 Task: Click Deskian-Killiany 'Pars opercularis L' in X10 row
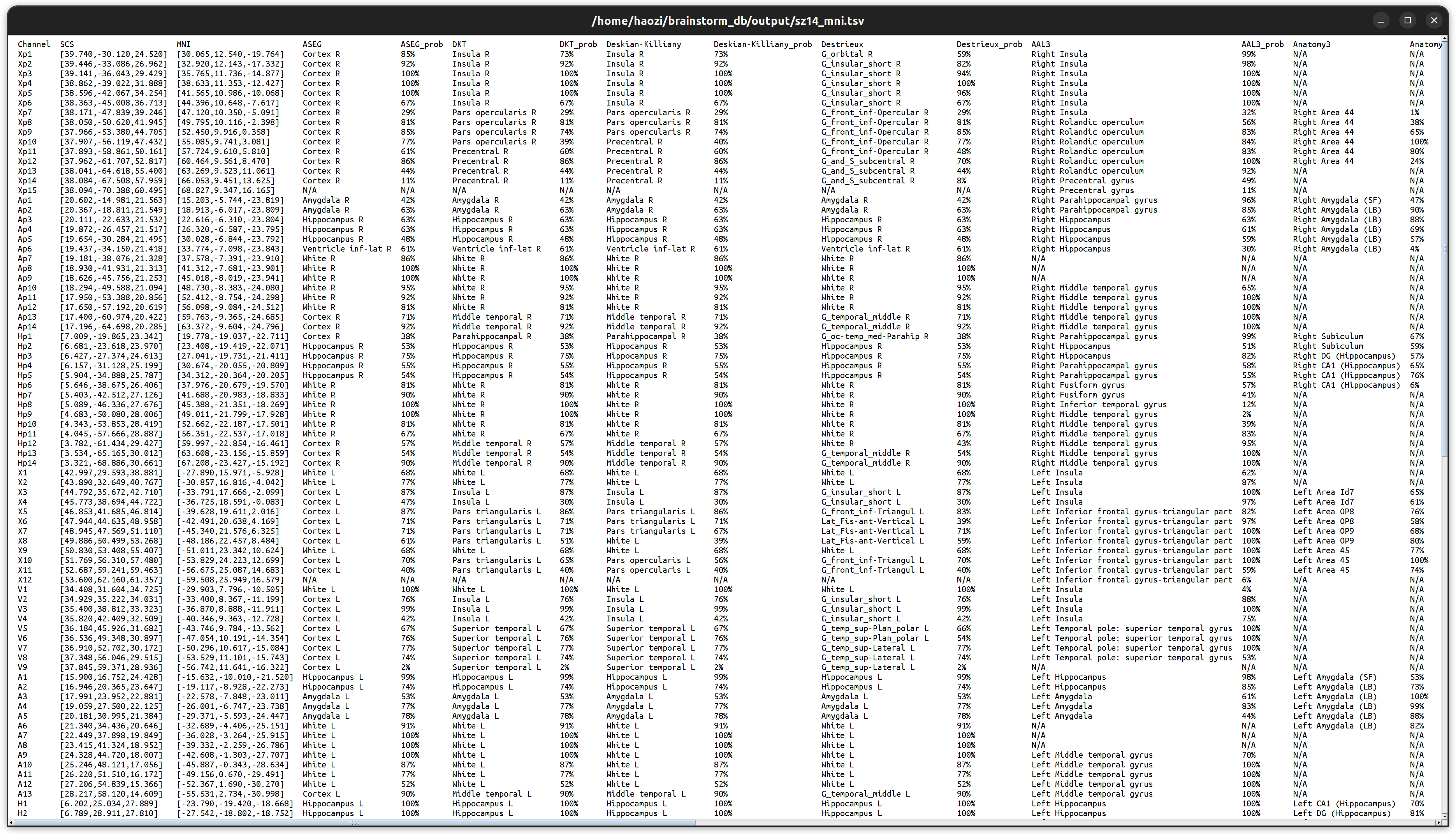tap(648, 560)
